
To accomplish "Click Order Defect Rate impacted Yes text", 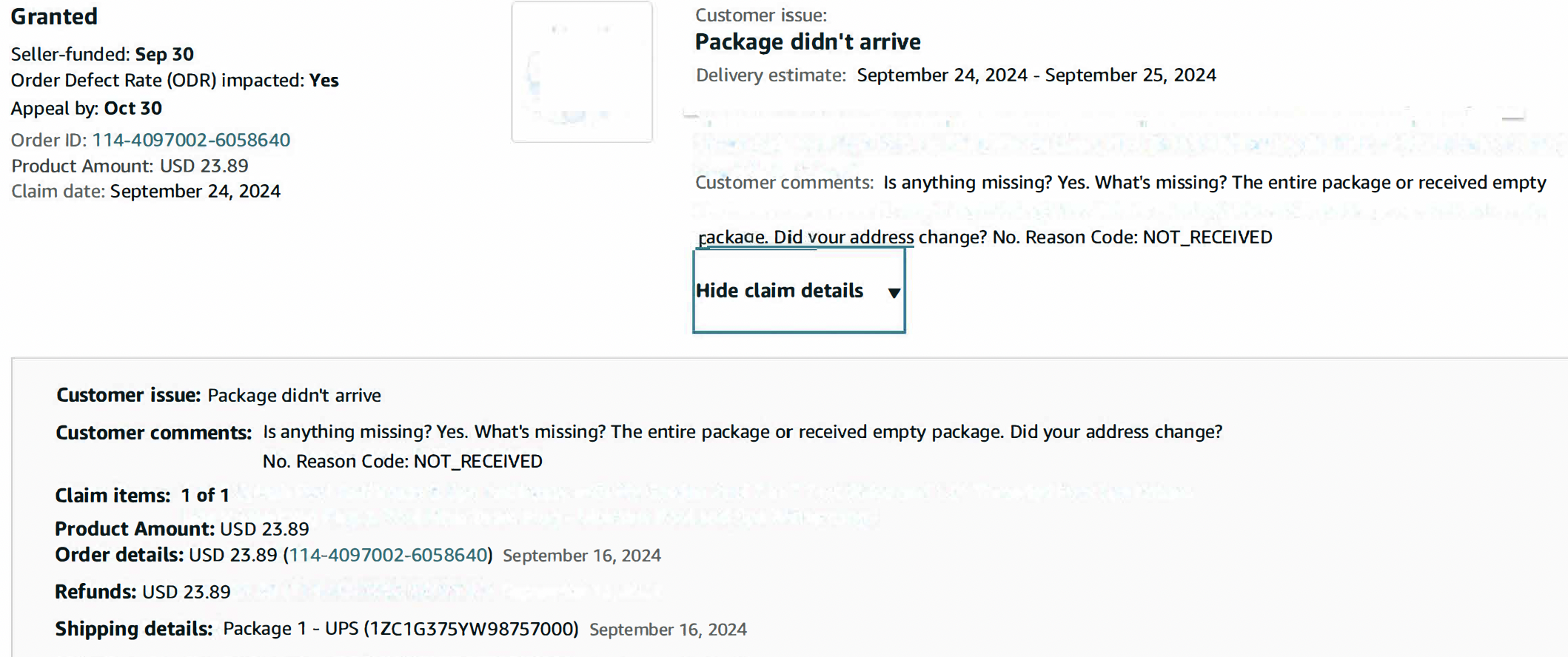I will point(175,80).
